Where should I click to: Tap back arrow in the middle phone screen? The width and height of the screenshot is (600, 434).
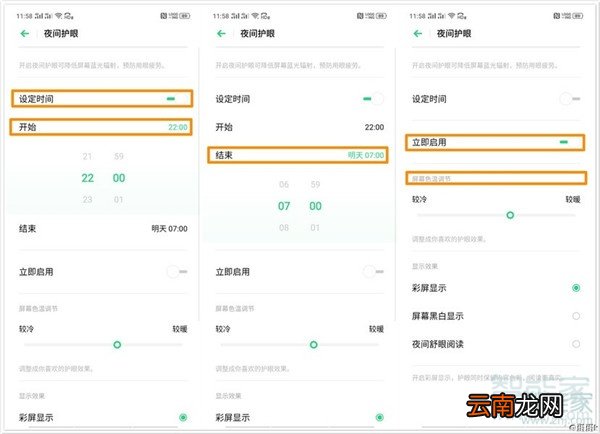[x=221, y=34]
